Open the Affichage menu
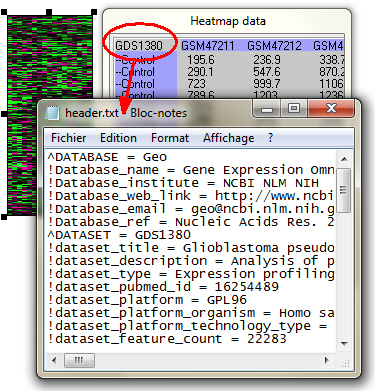Viewport: 375px width, 391px height. (229, 138)
